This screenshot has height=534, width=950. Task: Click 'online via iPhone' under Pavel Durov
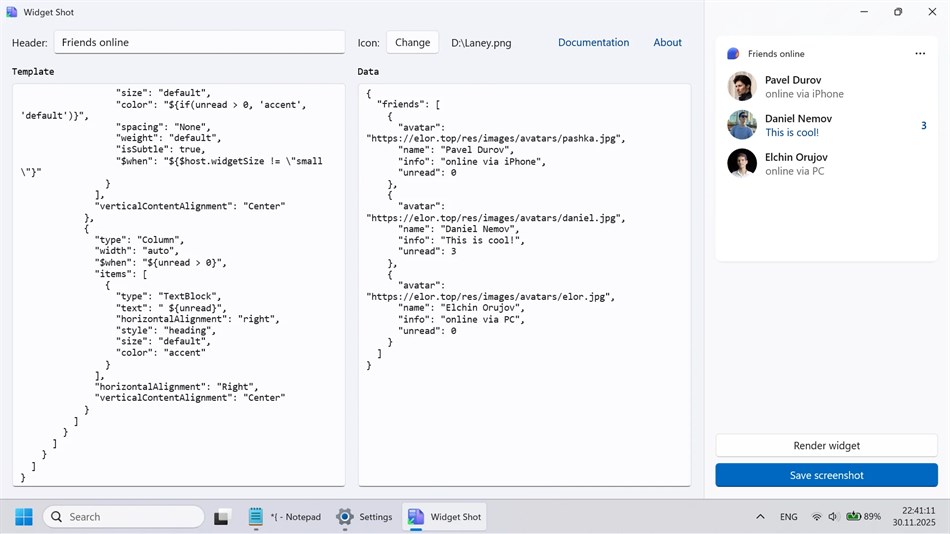coord(804,94)
